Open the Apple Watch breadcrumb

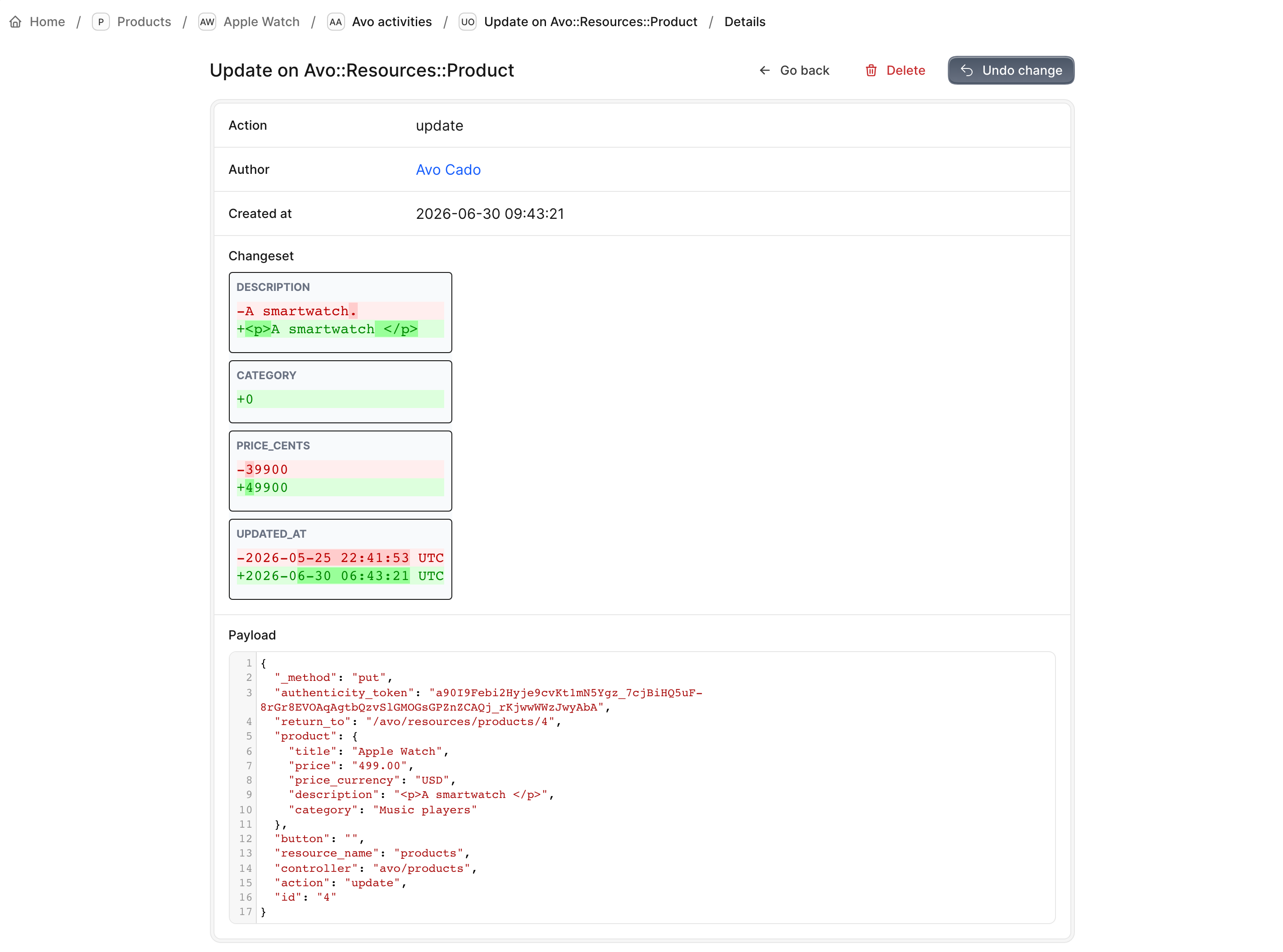click(262, 22)
